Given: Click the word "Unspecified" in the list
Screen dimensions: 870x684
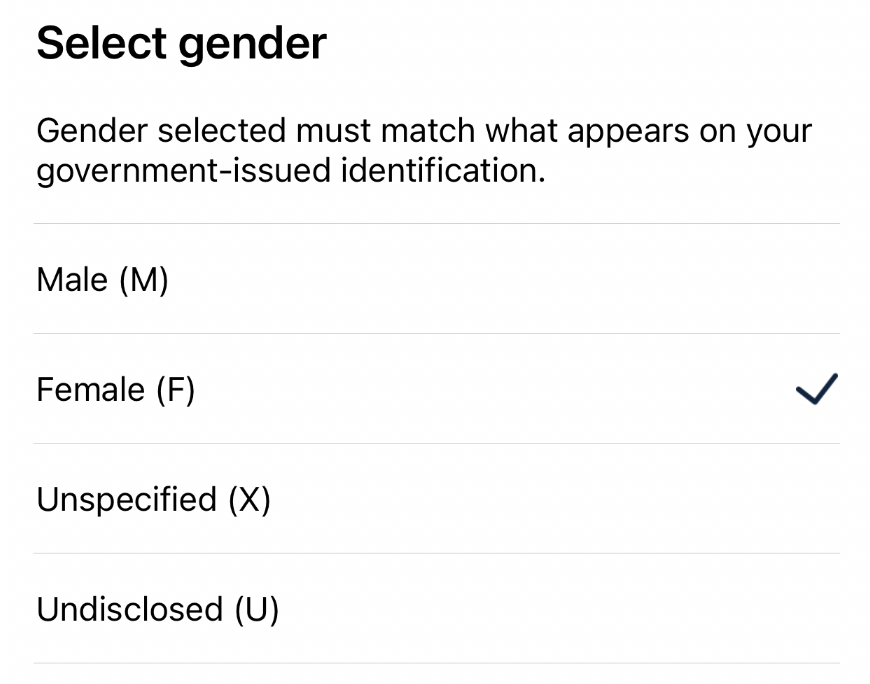Looking at the screenshot, I should [127, 500].
